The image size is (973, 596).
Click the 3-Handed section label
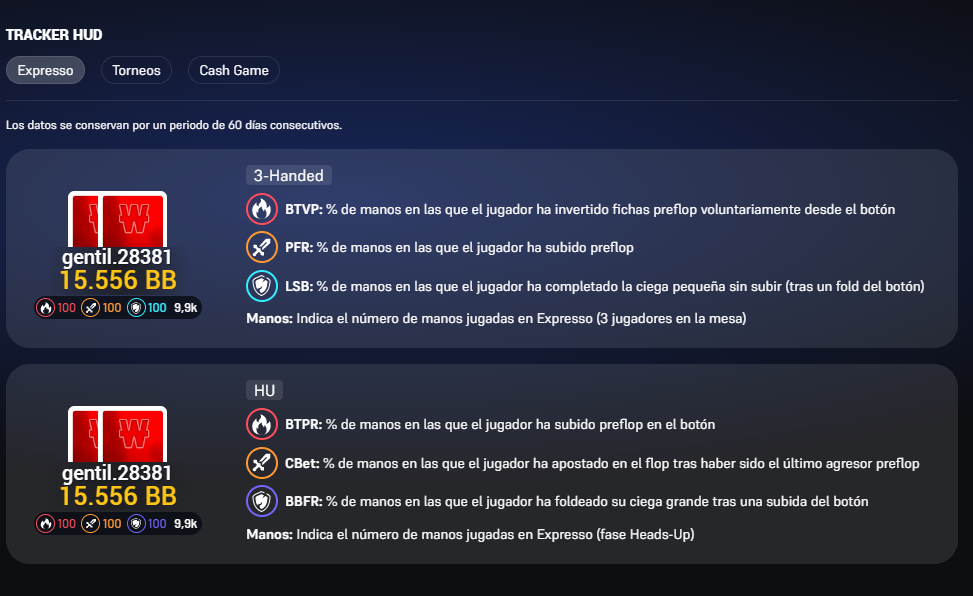click(288, 176)
